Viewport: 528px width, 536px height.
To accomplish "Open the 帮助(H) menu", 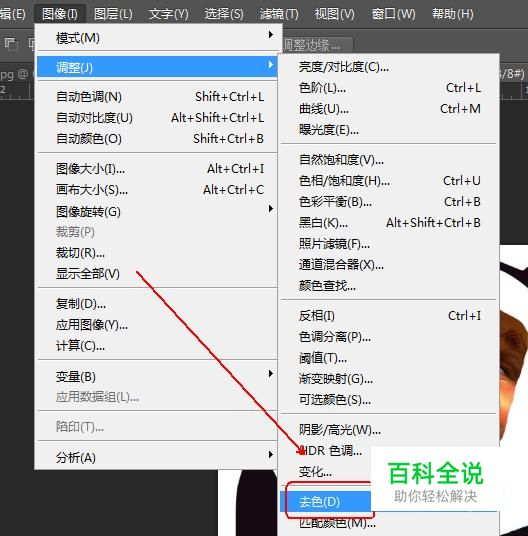I will (x=452, y=14).
